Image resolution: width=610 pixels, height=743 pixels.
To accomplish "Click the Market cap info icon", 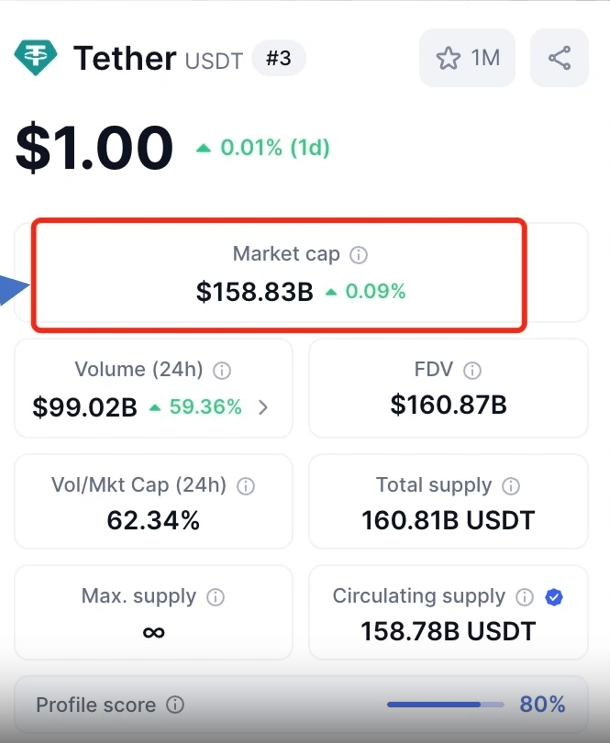I will click(359, 255).
